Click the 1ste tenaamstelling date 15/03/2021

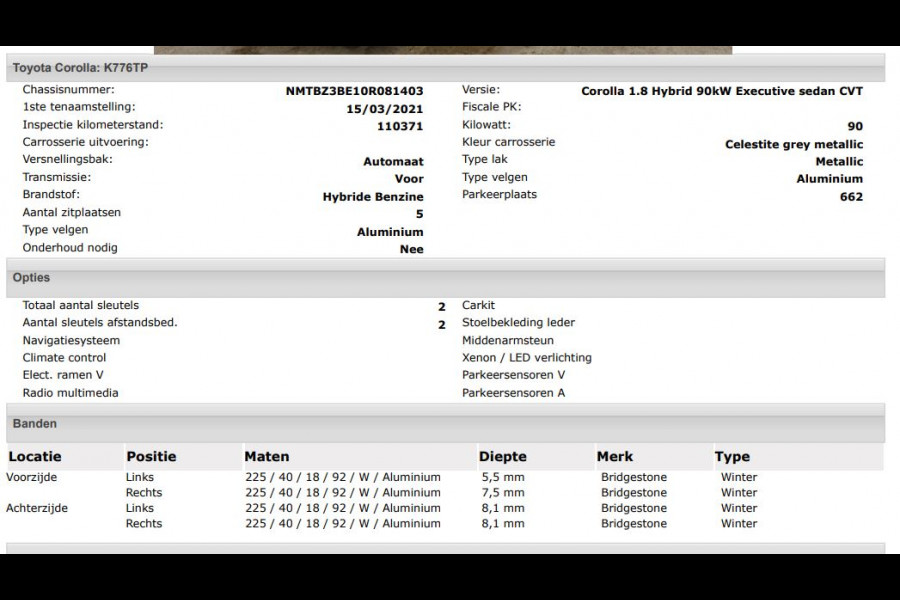[389, 107]
